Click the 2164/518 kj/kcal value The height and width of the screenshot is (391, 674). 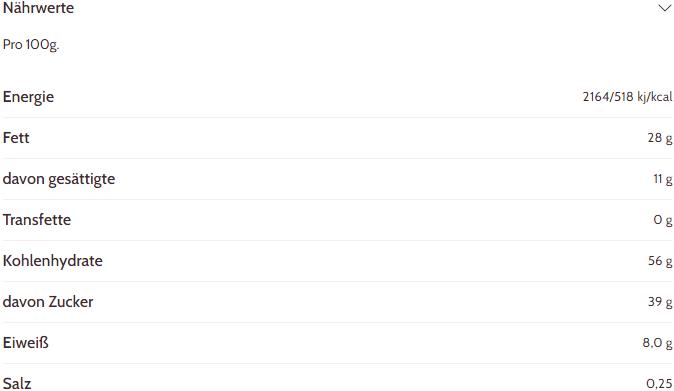[x=627, y=97]
